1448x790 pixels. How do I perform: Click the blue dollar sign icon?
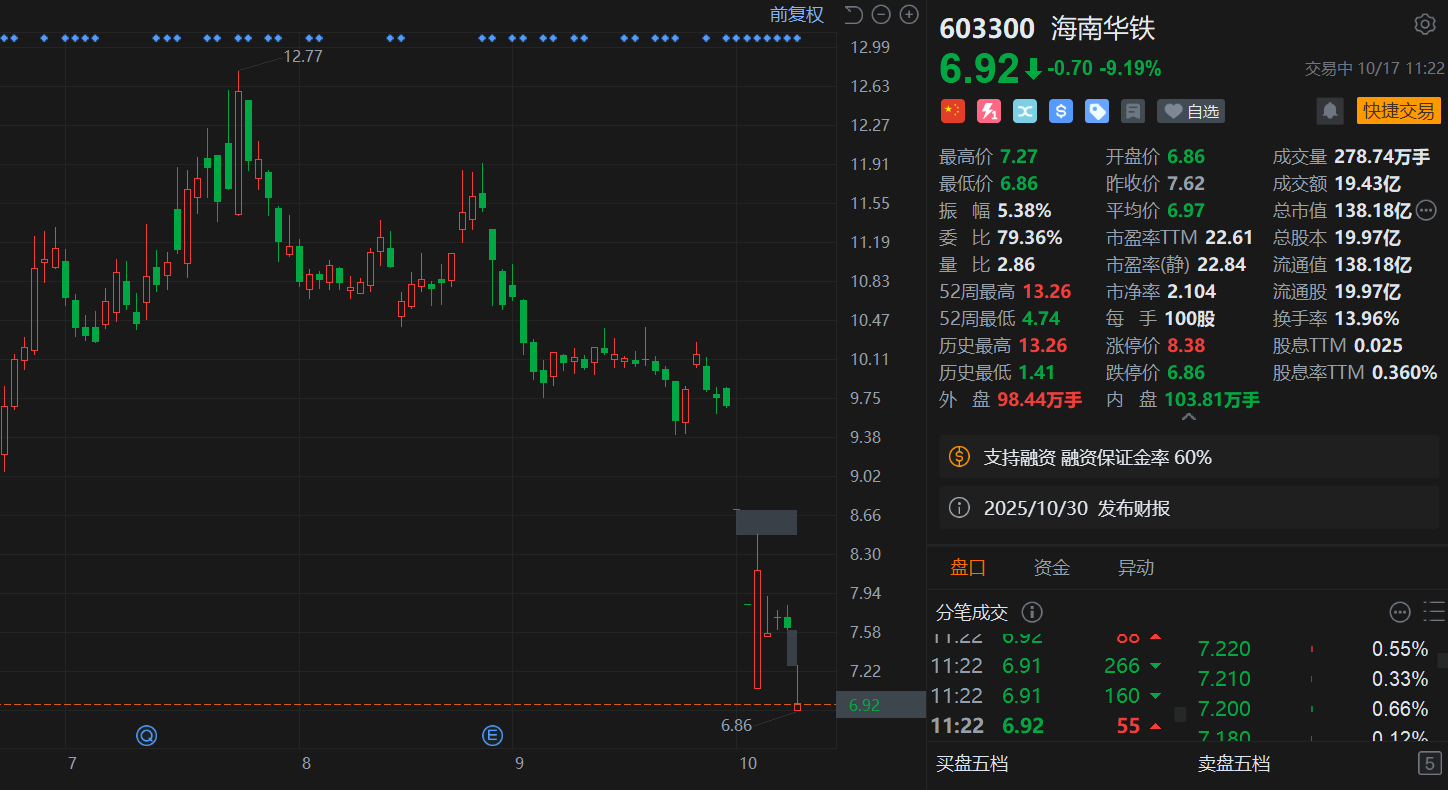(1061, 111)
